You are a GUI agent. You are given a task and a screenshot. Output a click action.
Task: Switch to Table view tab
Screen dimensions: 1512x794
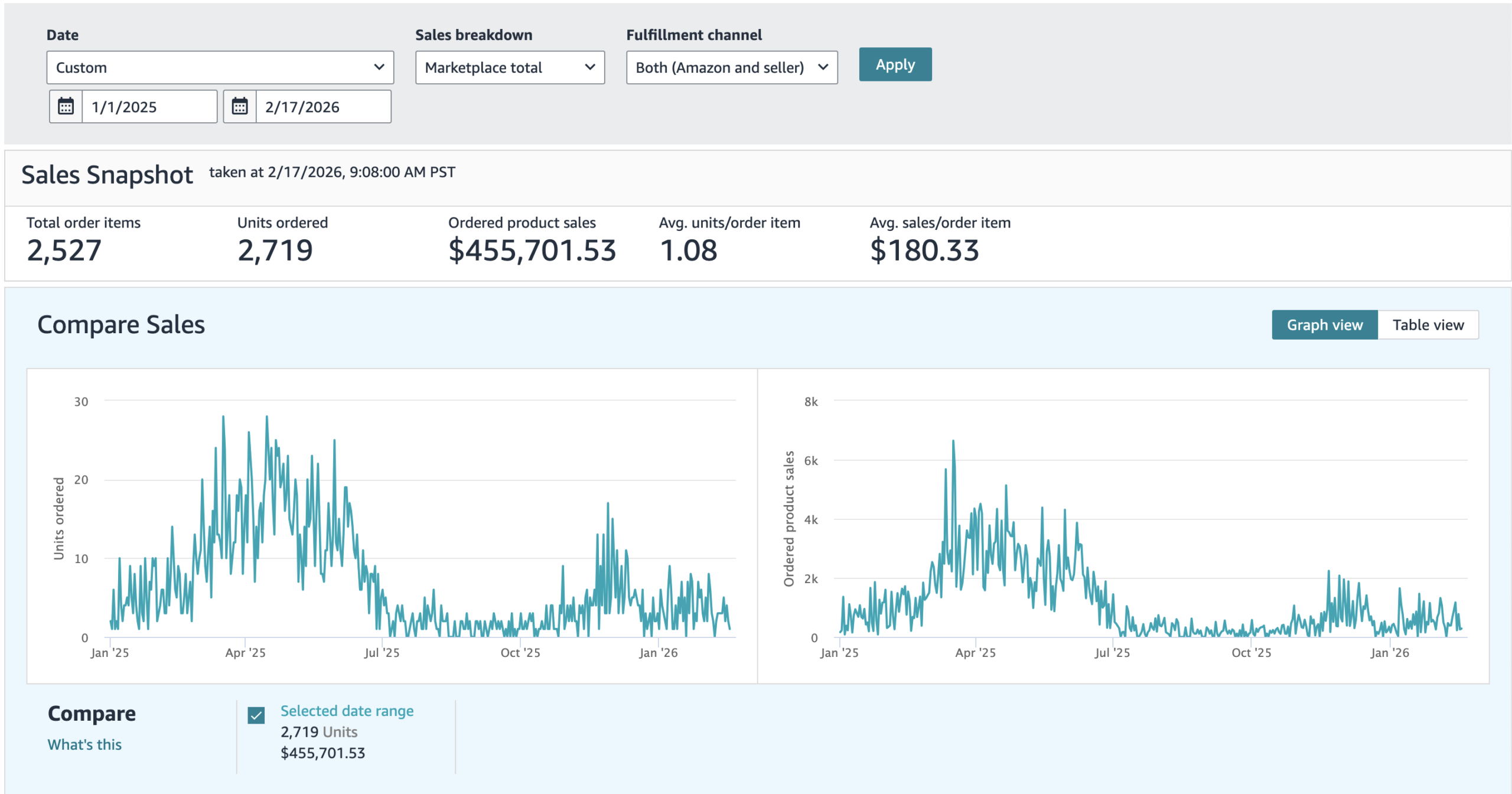tap(1427, 325)
